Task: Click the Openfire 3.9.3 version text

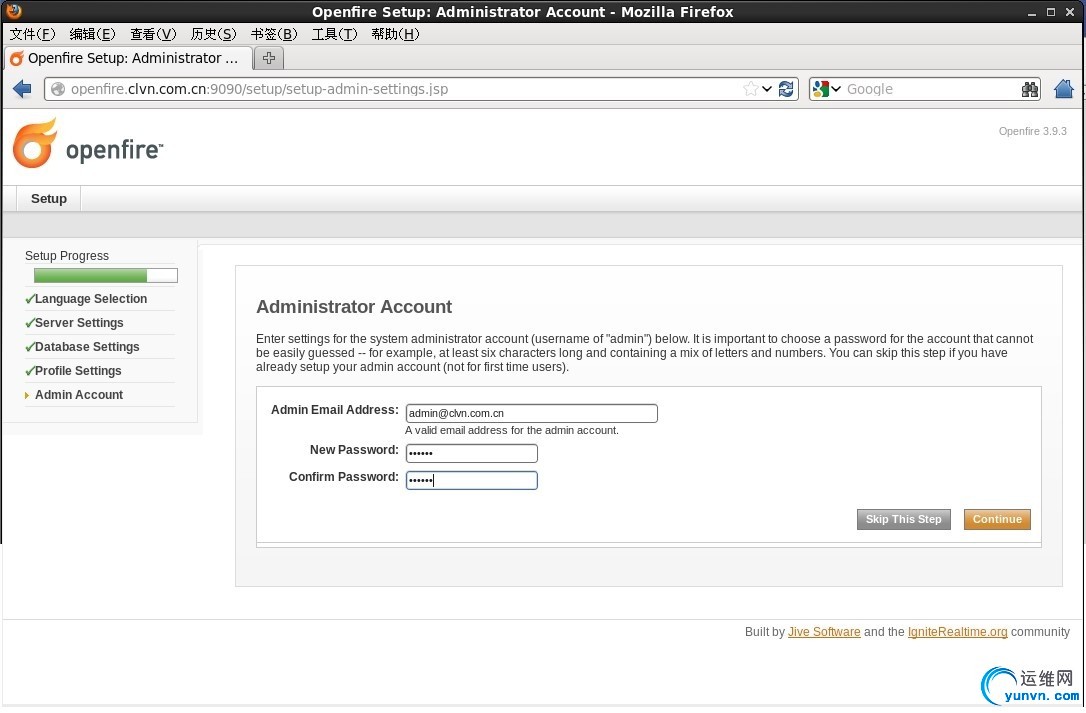Action: point(1033,131)
